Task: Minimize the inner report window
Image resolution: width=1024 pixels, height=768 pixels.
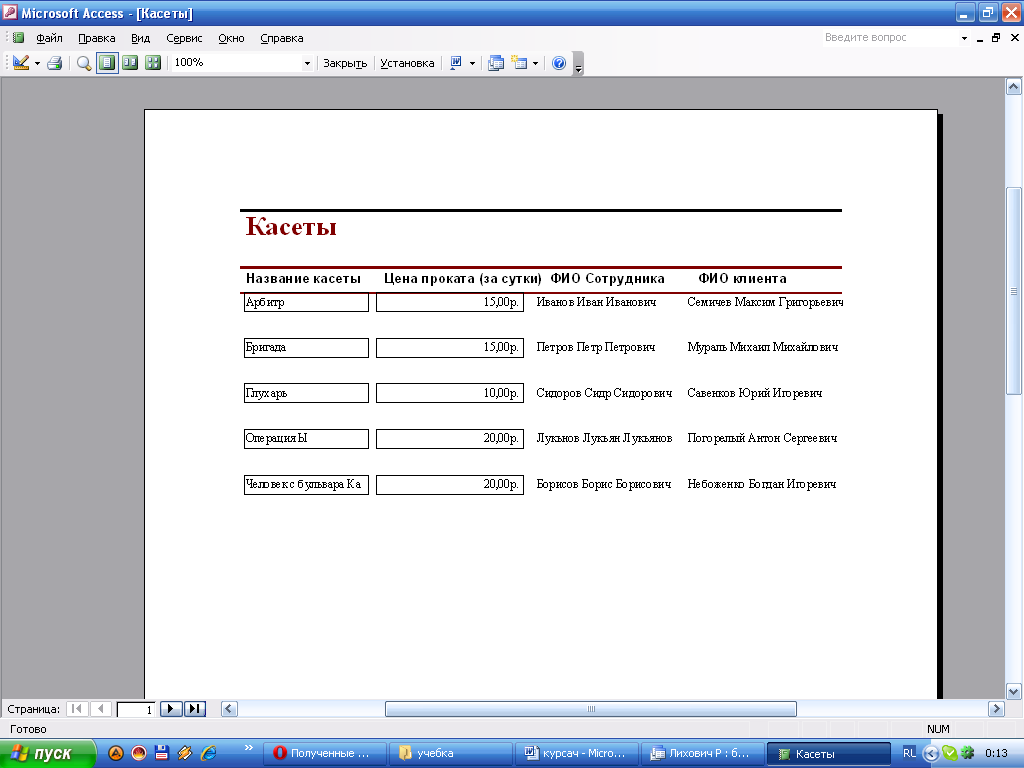Action: (x=980, y=38)
